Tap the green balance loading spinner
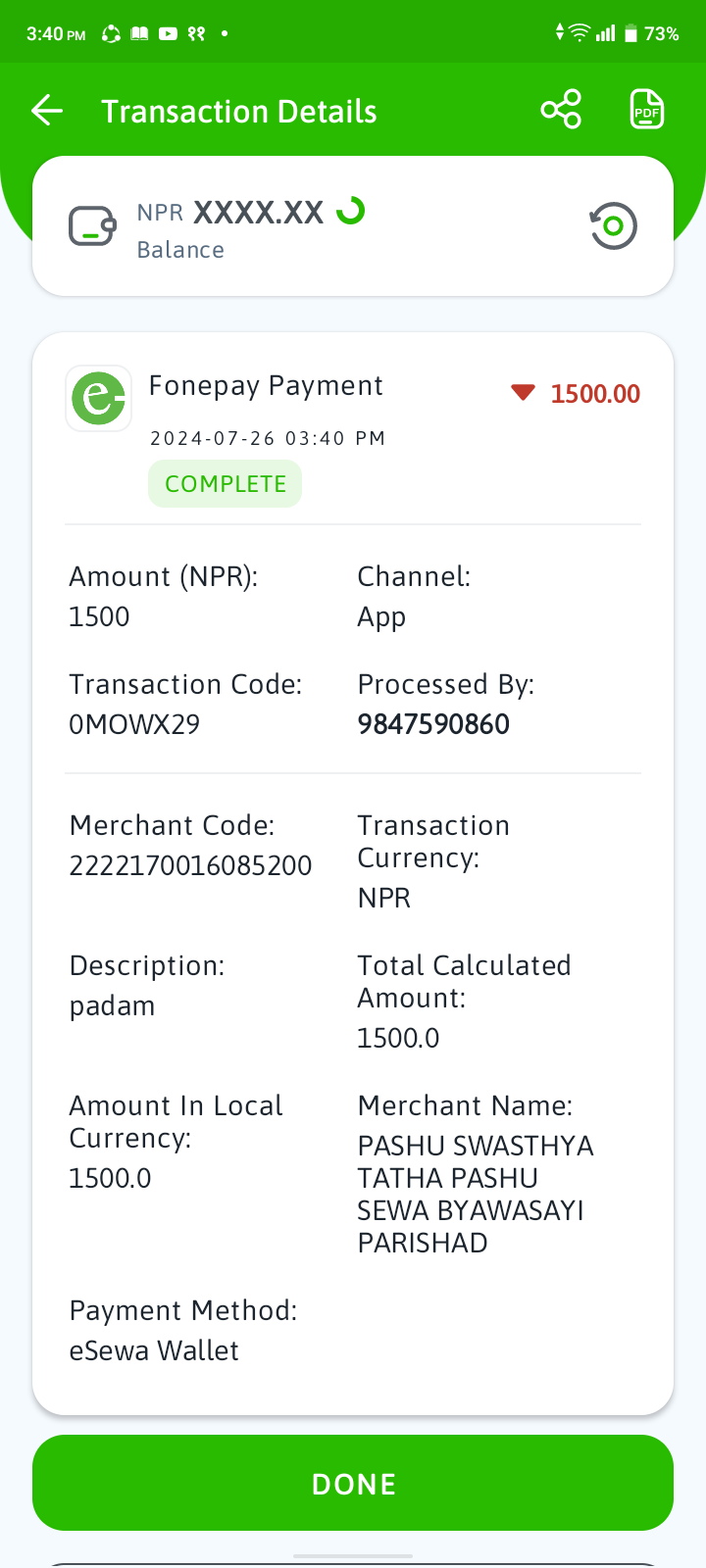The image size is (706, 1568). click(x=351, y=210)
